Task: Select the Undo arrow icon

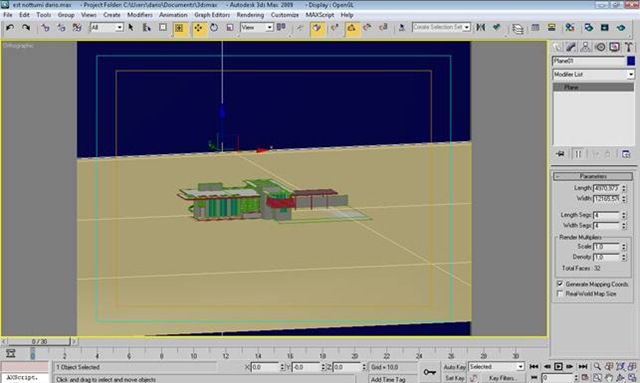Action: pyautogui.click(x=10, y=27)
